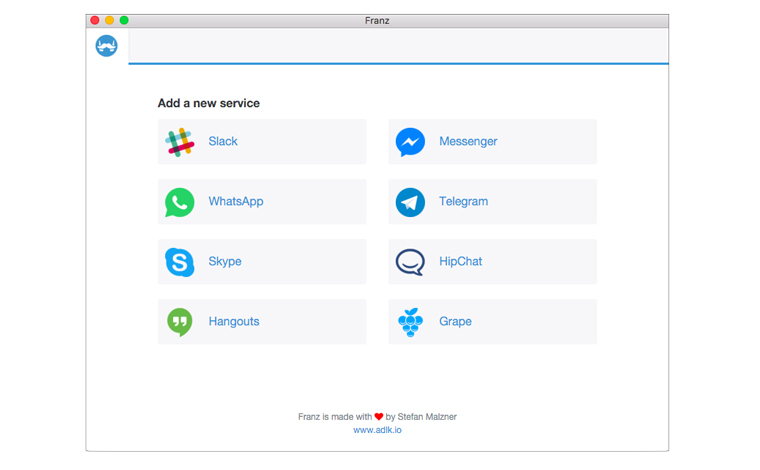The height and width of the screenshot is (470, 760).
Task: Add the Grape service by its label
Action: [x=455, y=322]
